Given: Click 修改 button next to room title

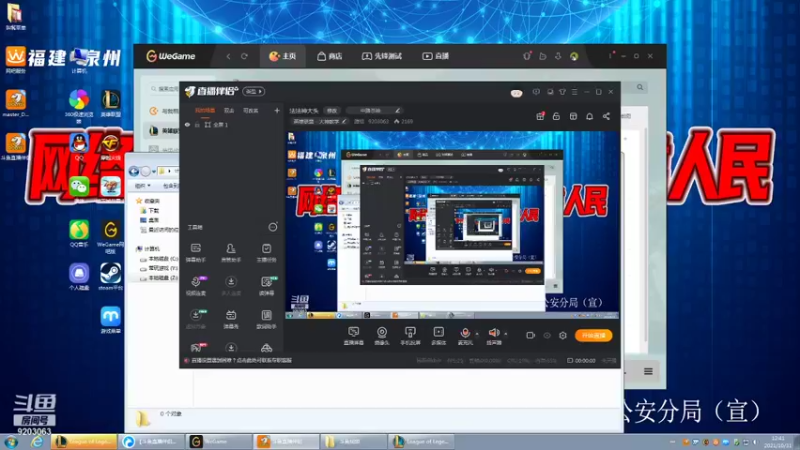Looking at the screenshot, I should point(332,110).
